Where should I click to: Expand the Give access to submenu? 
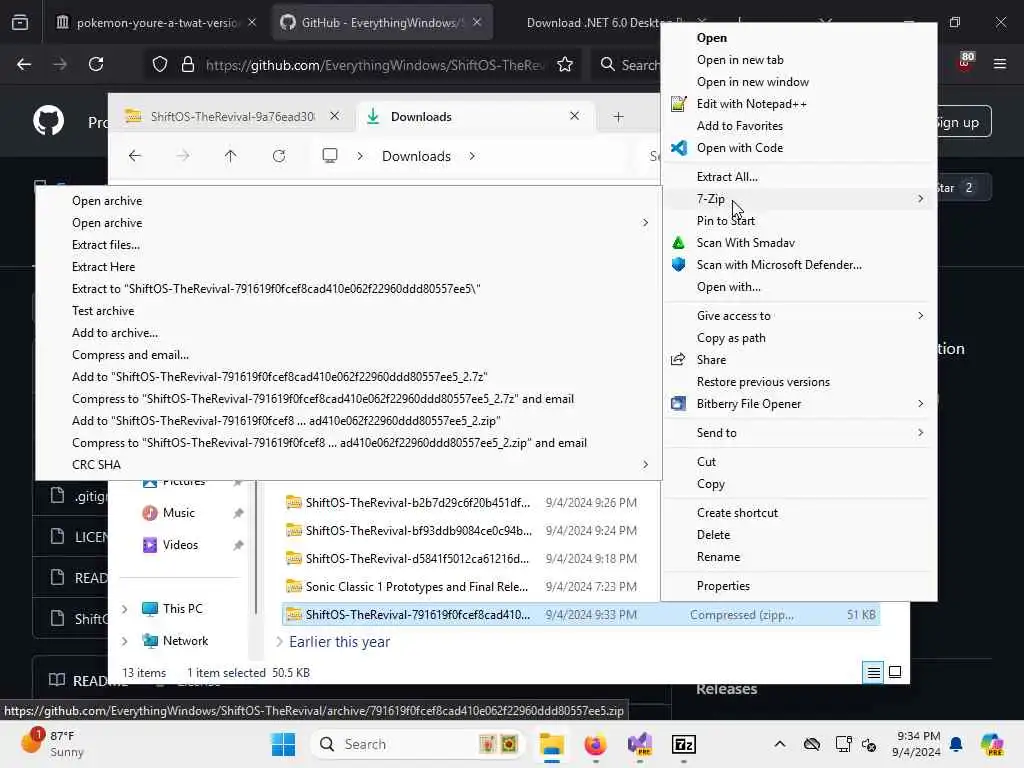click(x=799, y=315)
